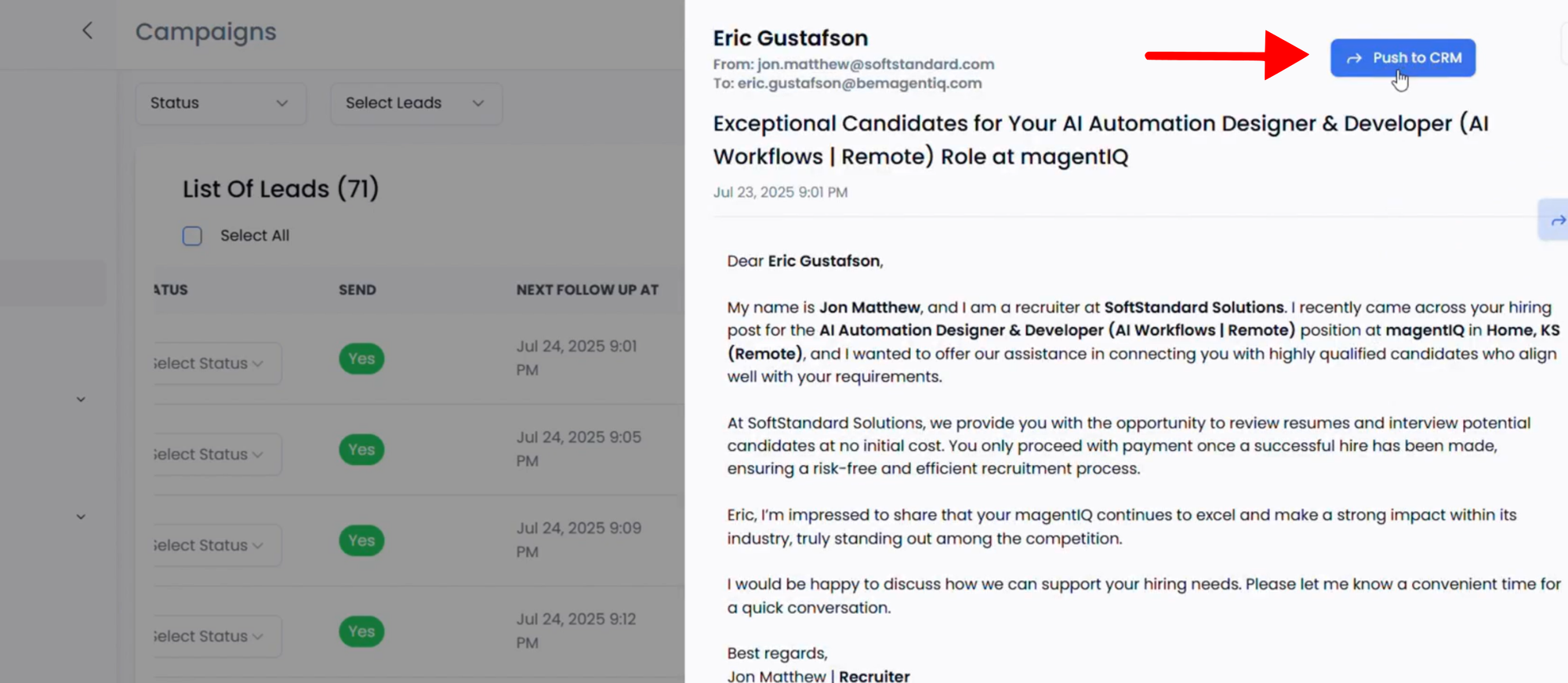
Task: Click the recipient email eric.gustafson@bemagentiq.com
Action: (x=859, y=83)
